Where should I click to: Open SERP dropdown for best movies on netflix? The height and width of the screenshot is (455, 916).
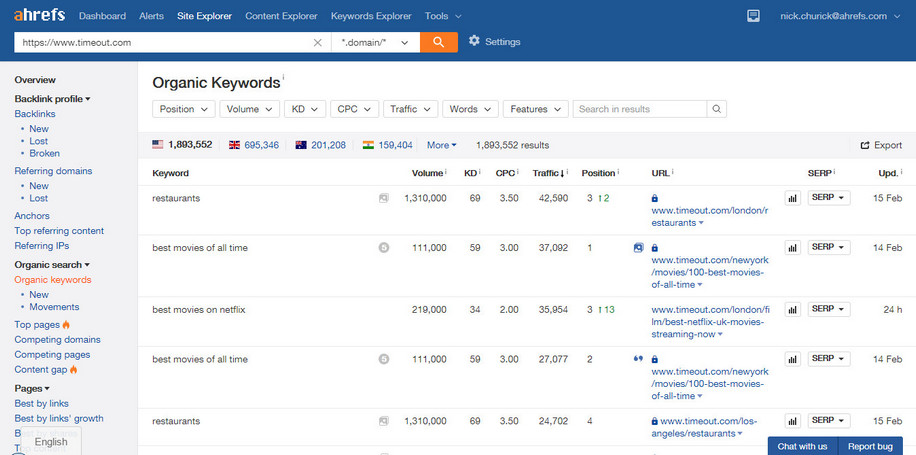(829, 309)
